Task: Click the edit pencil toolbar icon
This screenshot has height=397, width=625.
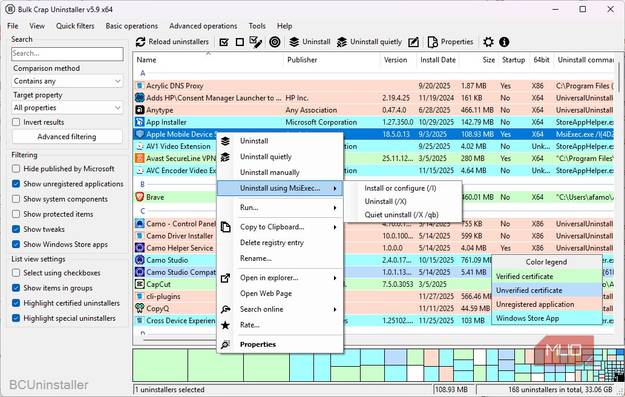Action: [x=414, y=42]
